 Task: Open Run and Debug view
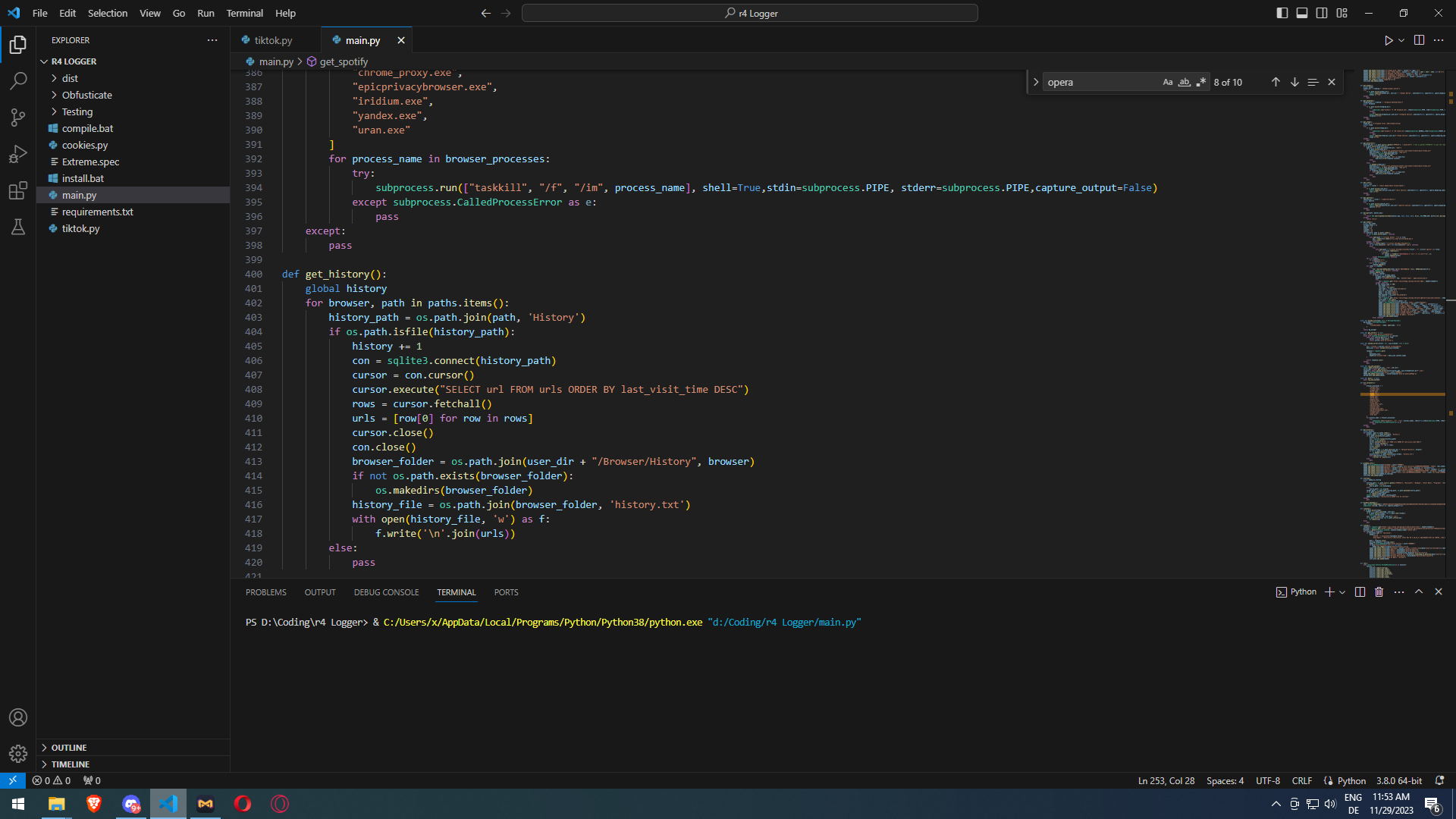coord(18,154)
